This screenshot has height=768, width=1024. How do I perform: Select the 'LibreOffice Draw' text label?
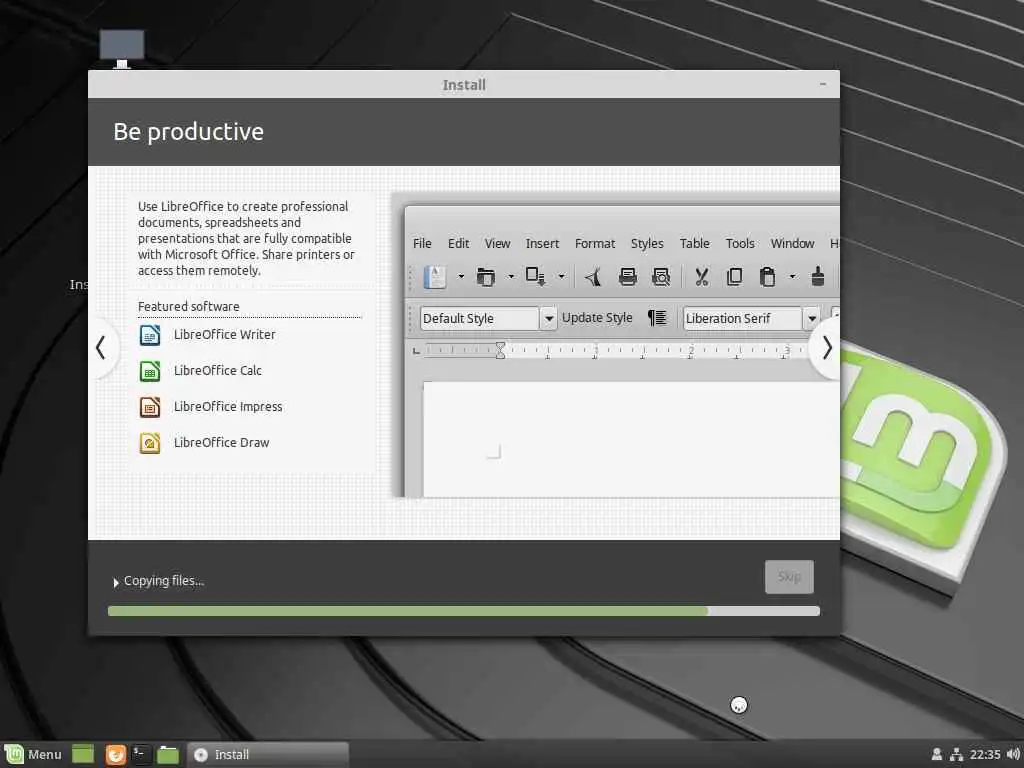point(221,442)
